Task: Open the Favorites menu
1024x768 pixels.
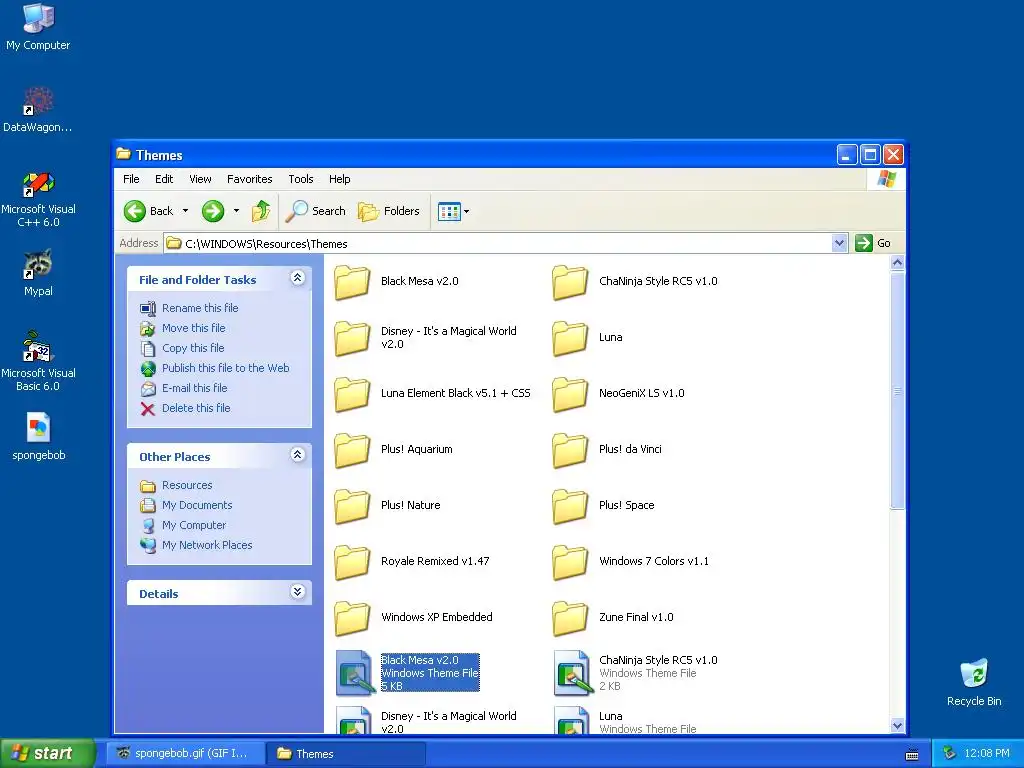Action: click(x=249, y=179)
